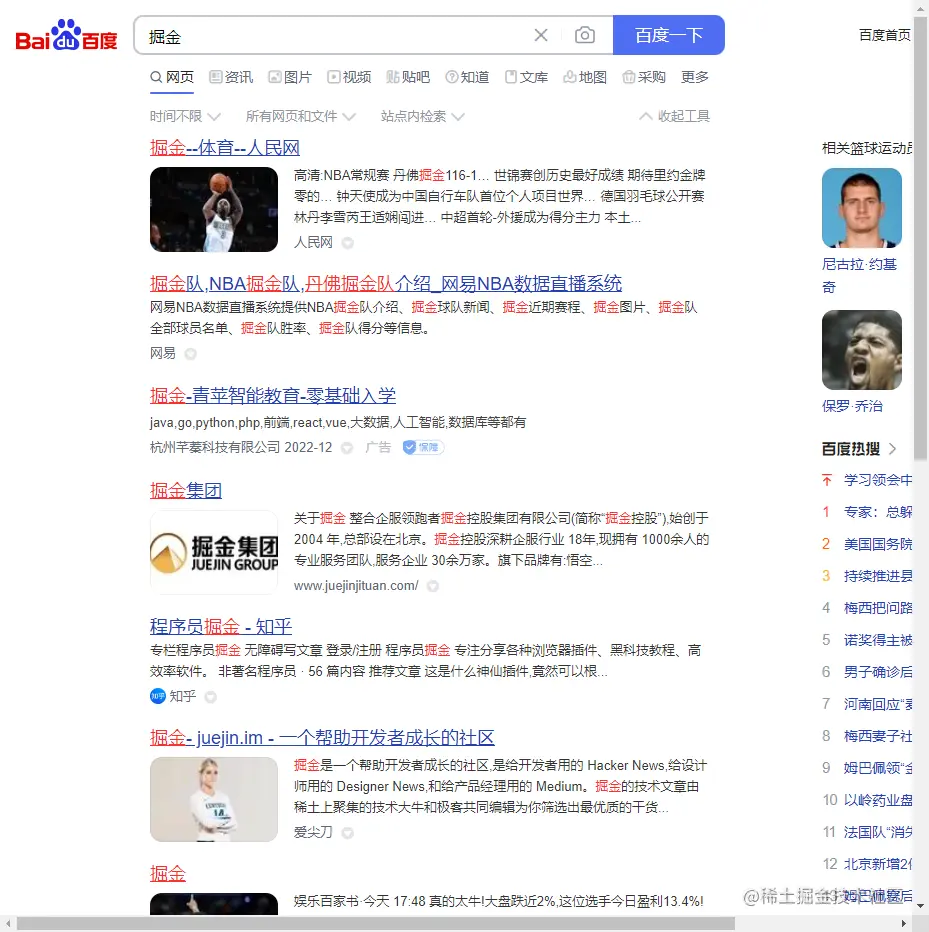
Task: Open hot search item 1 专家
Action: pyautogui.click(x=878, y=512)
